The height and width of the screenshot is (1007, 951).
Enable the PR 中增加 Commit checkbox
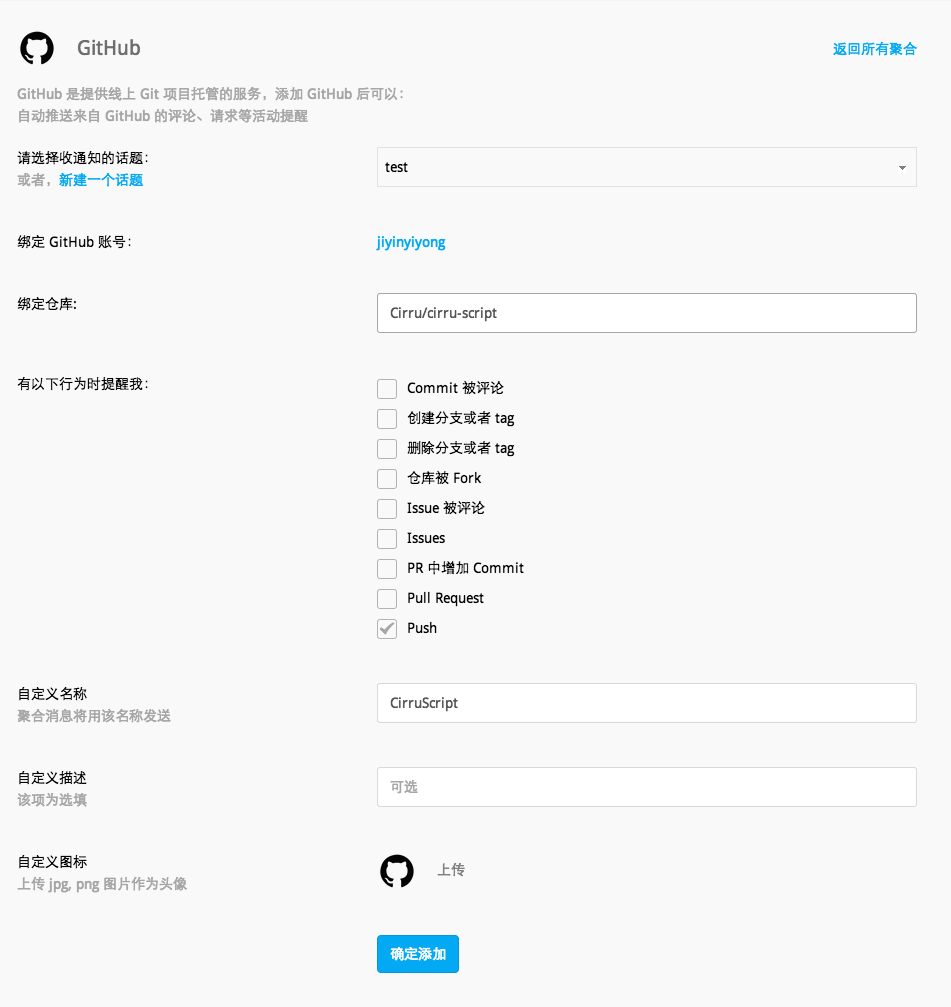point(387,568)
